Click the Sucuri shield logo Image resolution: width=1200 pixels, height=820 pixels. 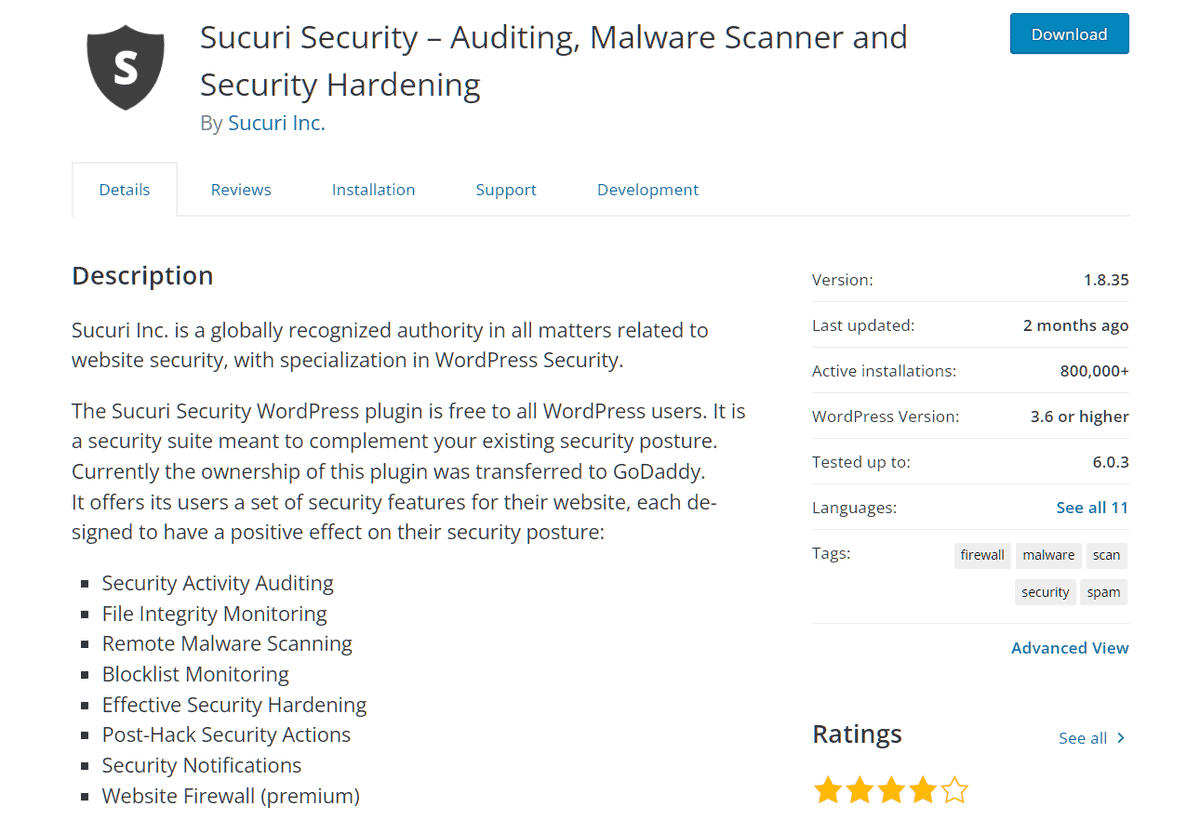click(124, 66)
